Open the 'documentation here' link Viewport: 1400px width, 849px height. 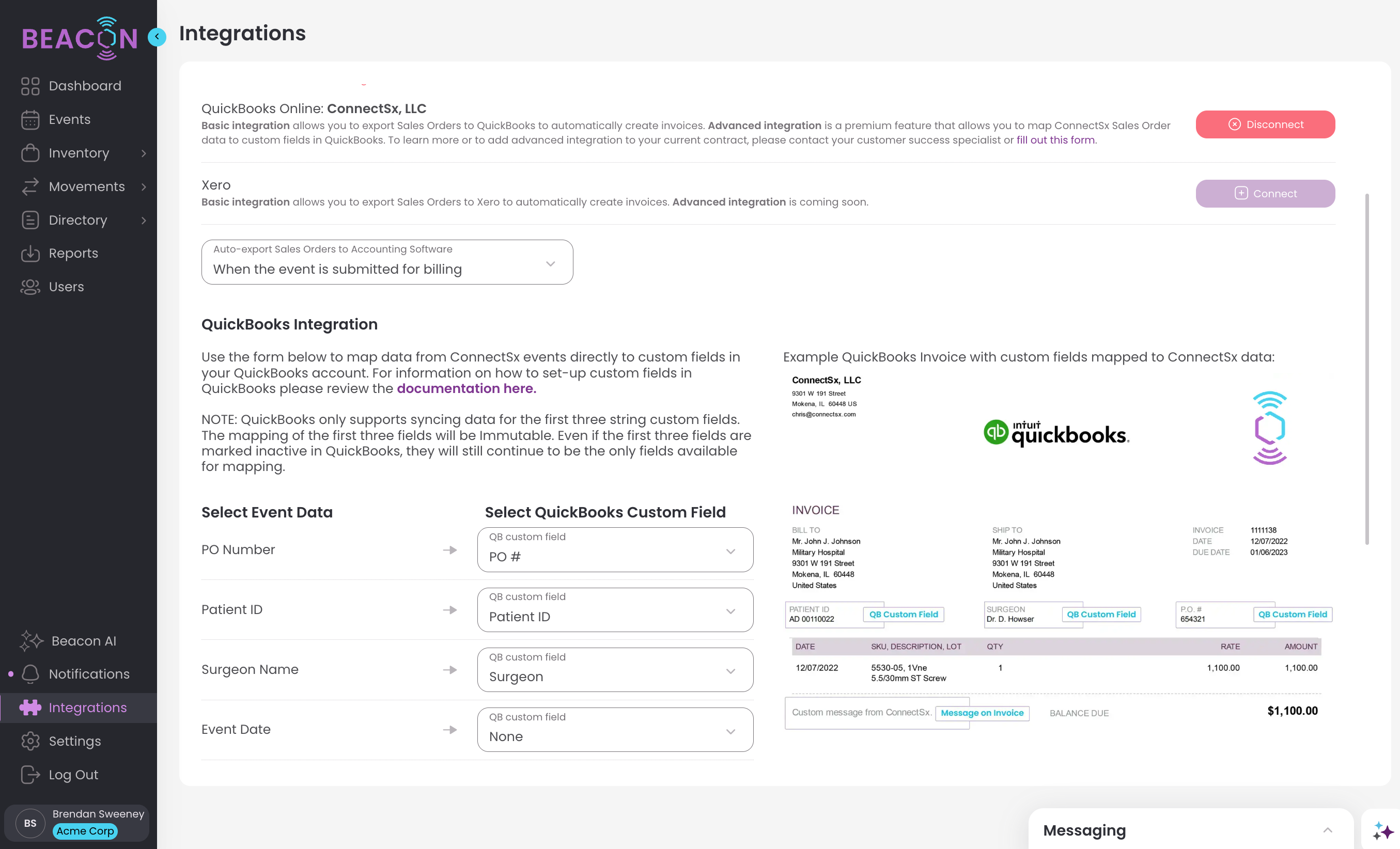[x=466, y=388]
